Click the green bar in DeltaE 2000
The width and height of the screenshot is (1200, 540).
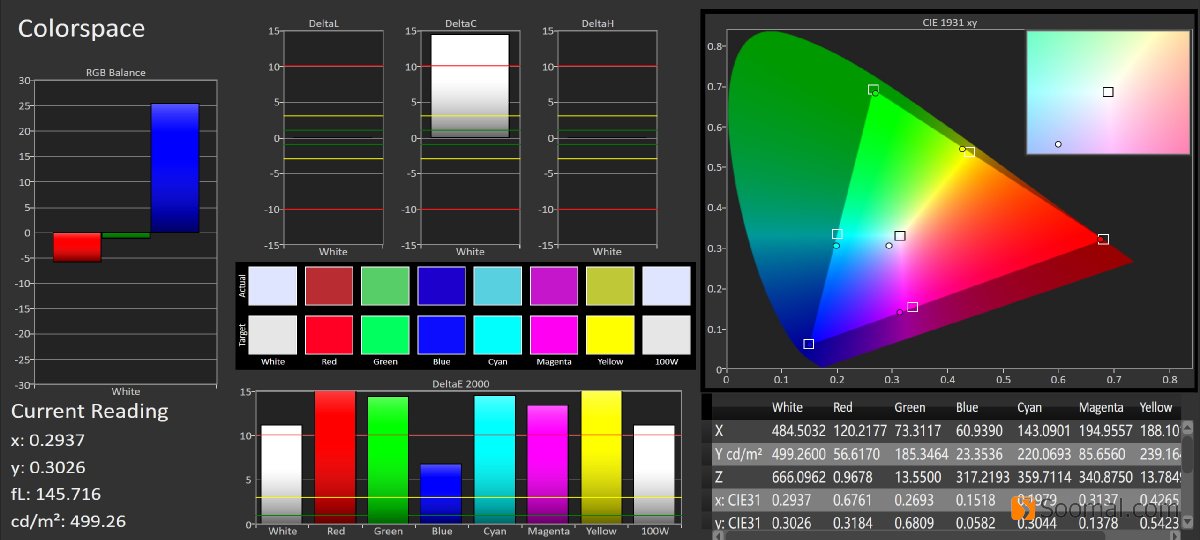click(x=388, y=460)
